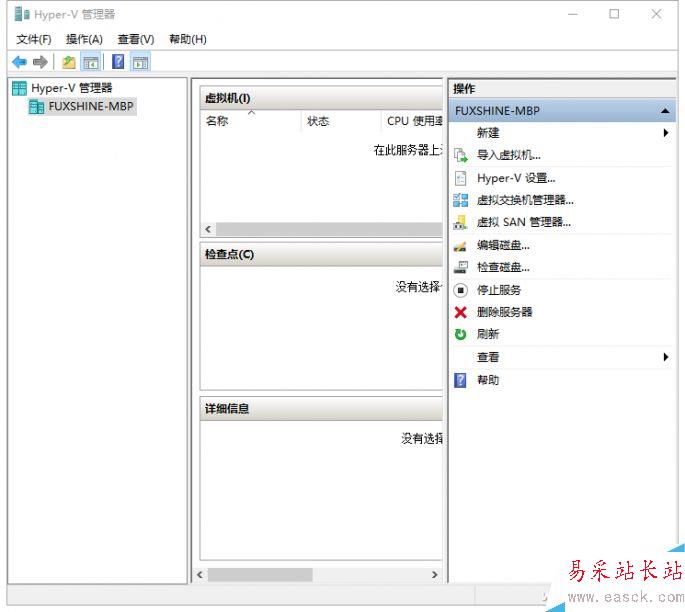Click the 虚拟 SAN 管理器 icon
Viewport: 685px width, 612px height.
click(460, 222)
